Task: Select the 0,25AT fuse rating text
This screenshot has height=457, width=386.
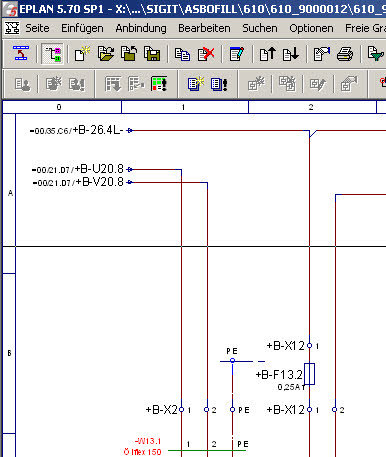Action: pyautogui.click(x=292, y=387)
